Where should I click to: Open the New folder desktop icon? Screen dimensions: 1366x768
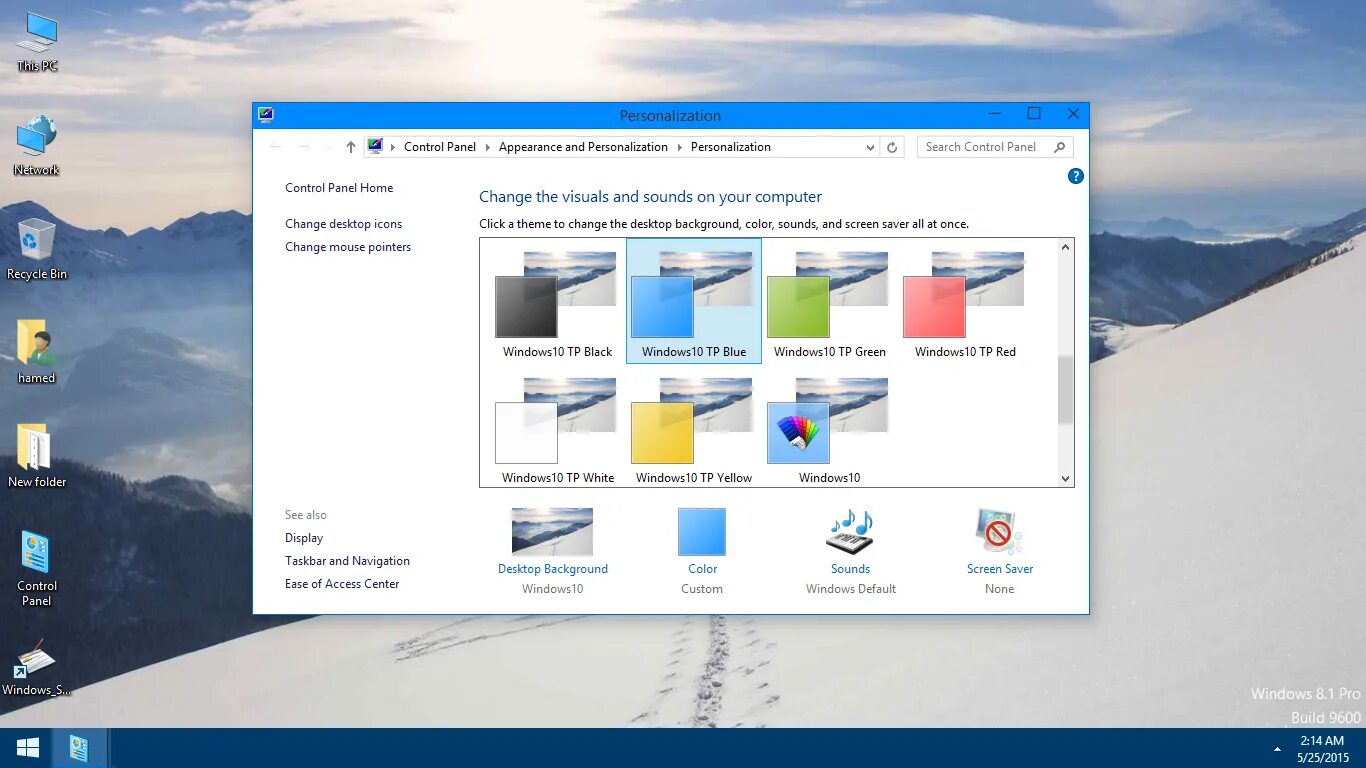[37, 457]
